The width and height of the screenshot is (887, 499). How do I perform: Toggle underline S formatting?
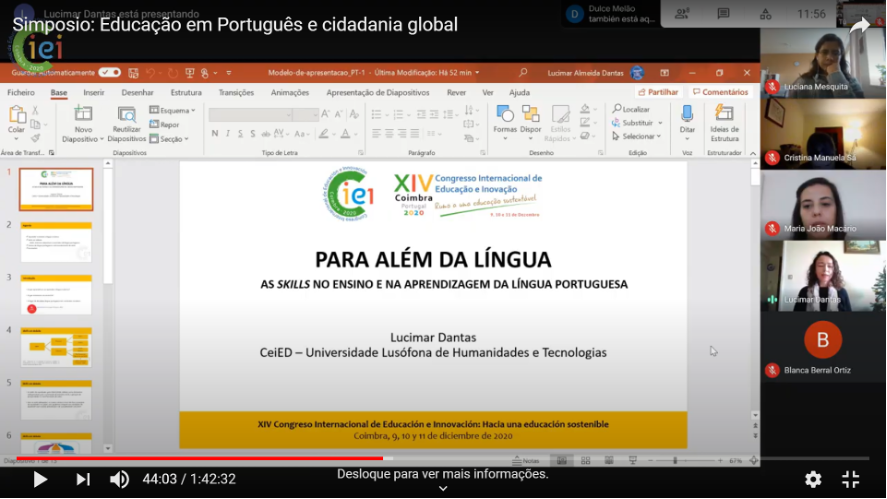(240, 134)
